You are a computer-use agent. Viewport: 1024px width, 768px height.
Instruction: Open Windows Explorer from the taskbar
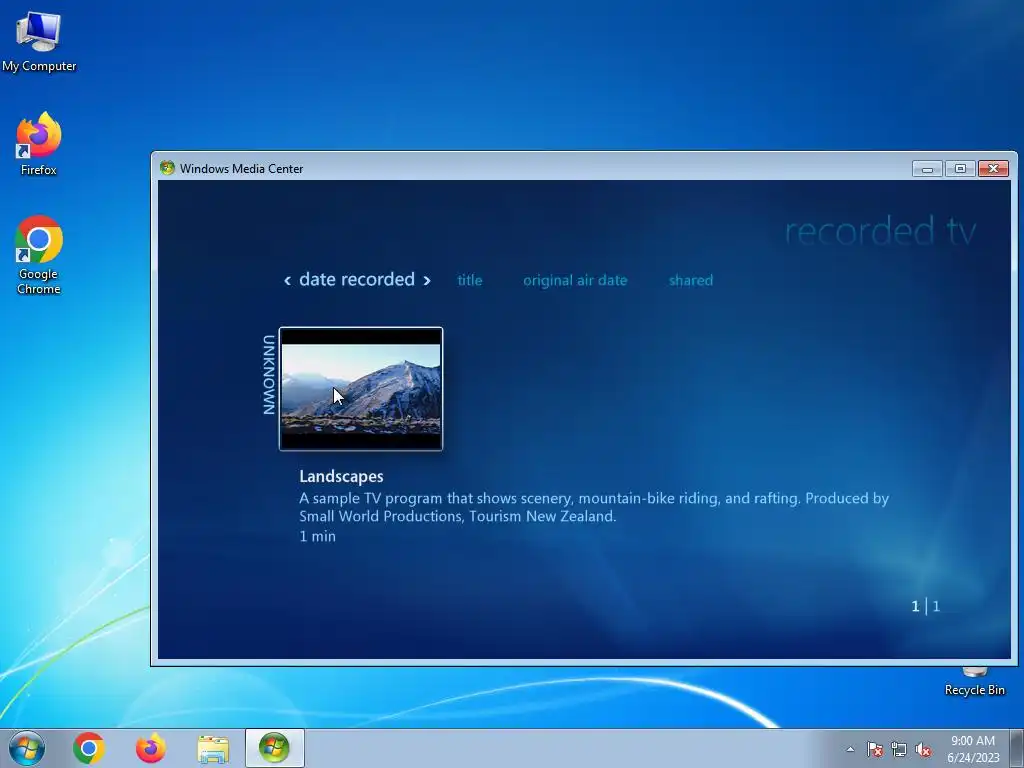pyautogui.click(x=213, y=749)
